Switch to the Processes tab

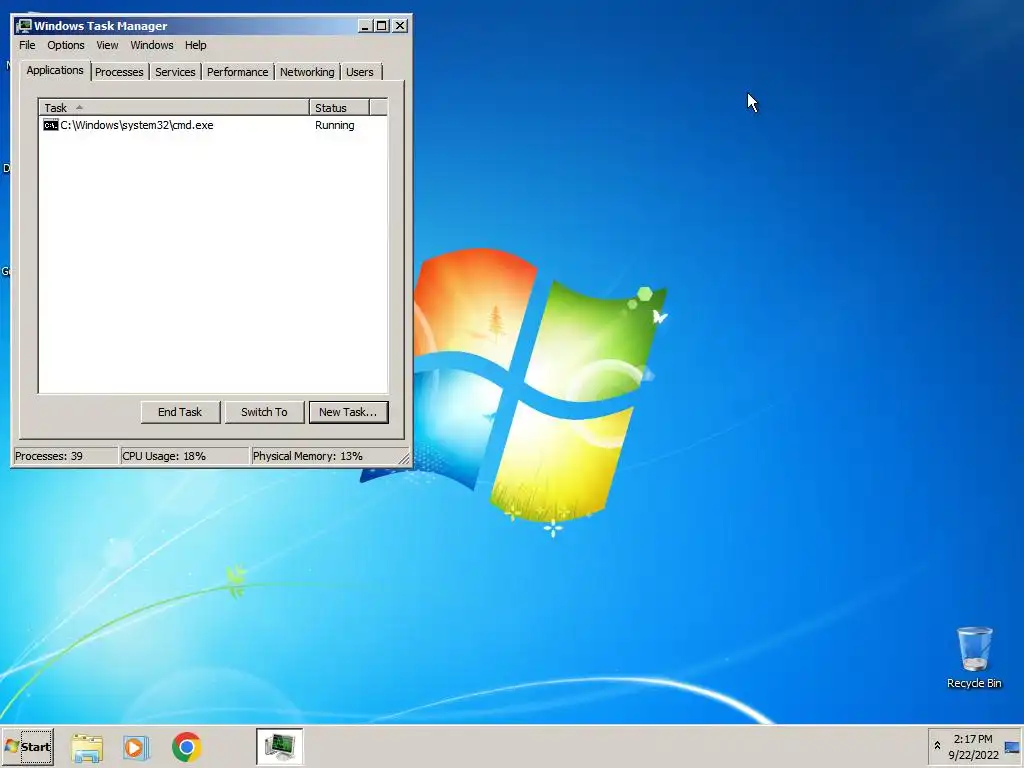pos(119,72)
